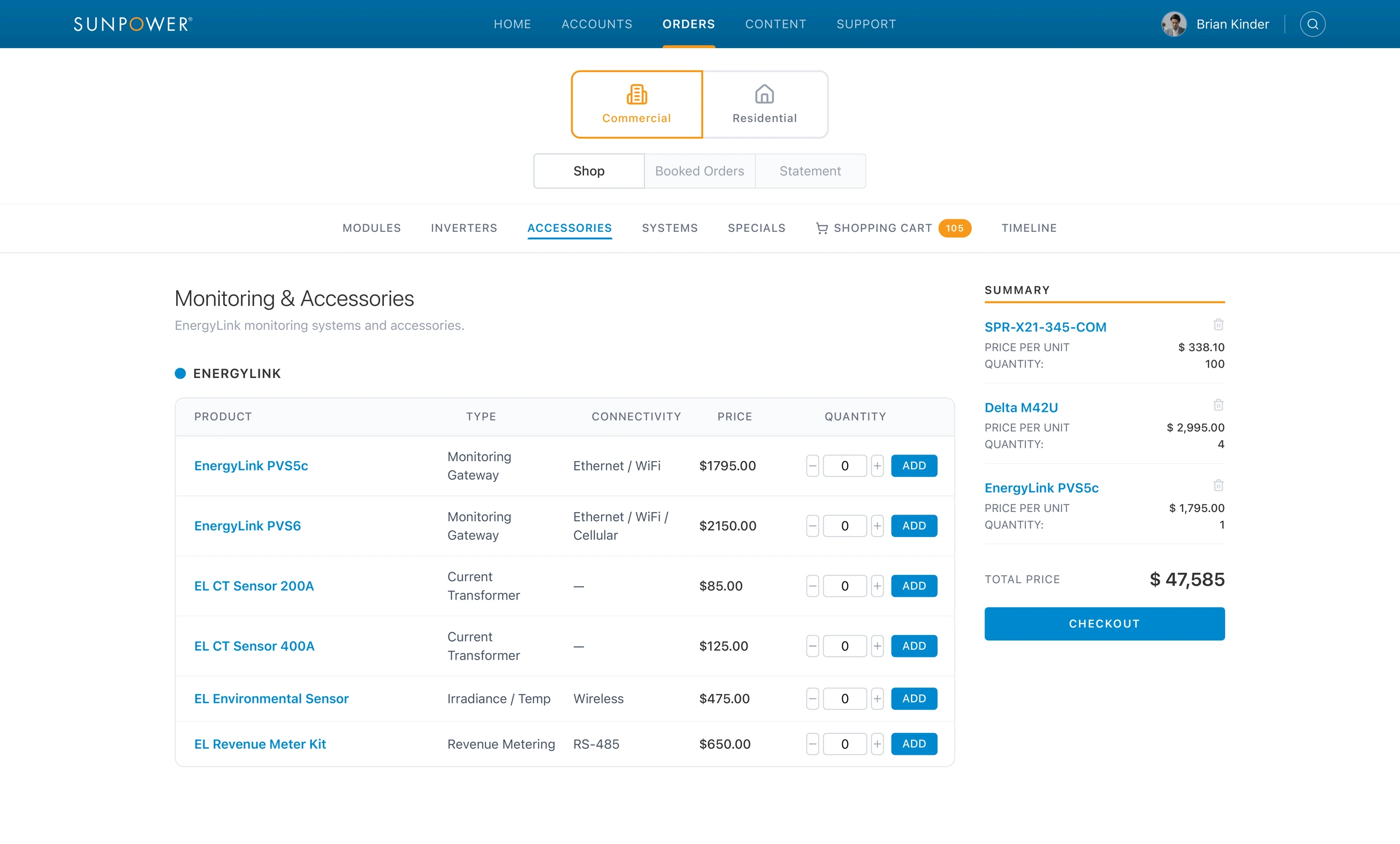Click trash icon for EnergyLink PVS5c summary item
This screenshot has width=1400, height=844.
pyautogui.click(x=1218, y=485)
